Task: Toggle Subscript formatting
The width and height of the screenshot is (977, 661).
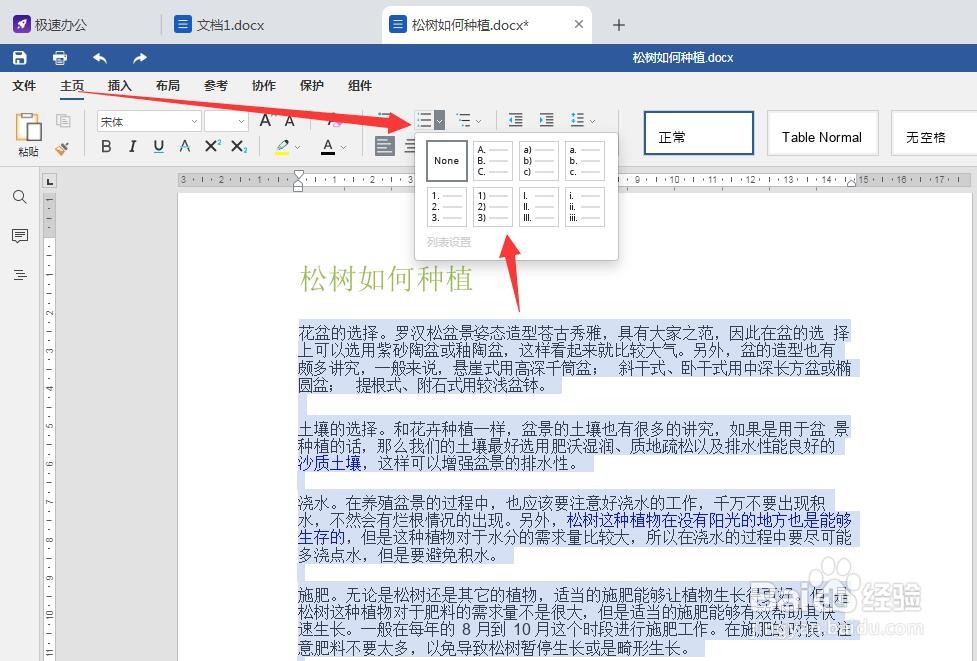Action: 239,146
